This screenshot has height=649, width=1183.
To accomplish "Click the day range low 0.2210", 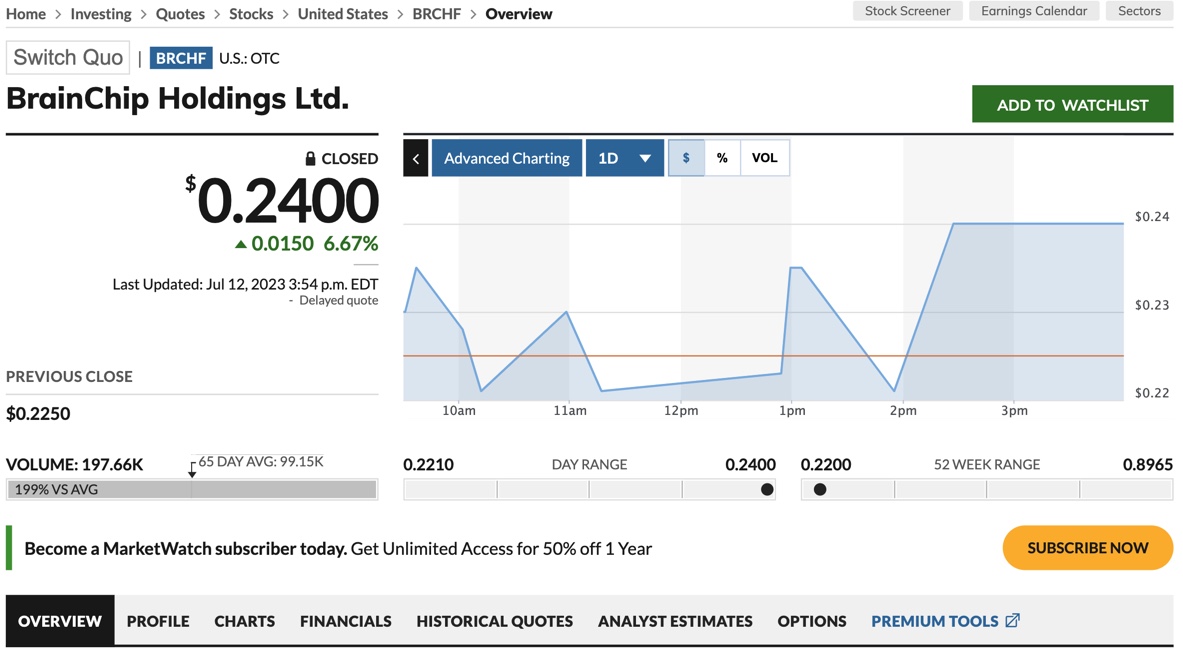I will point(429,464).
